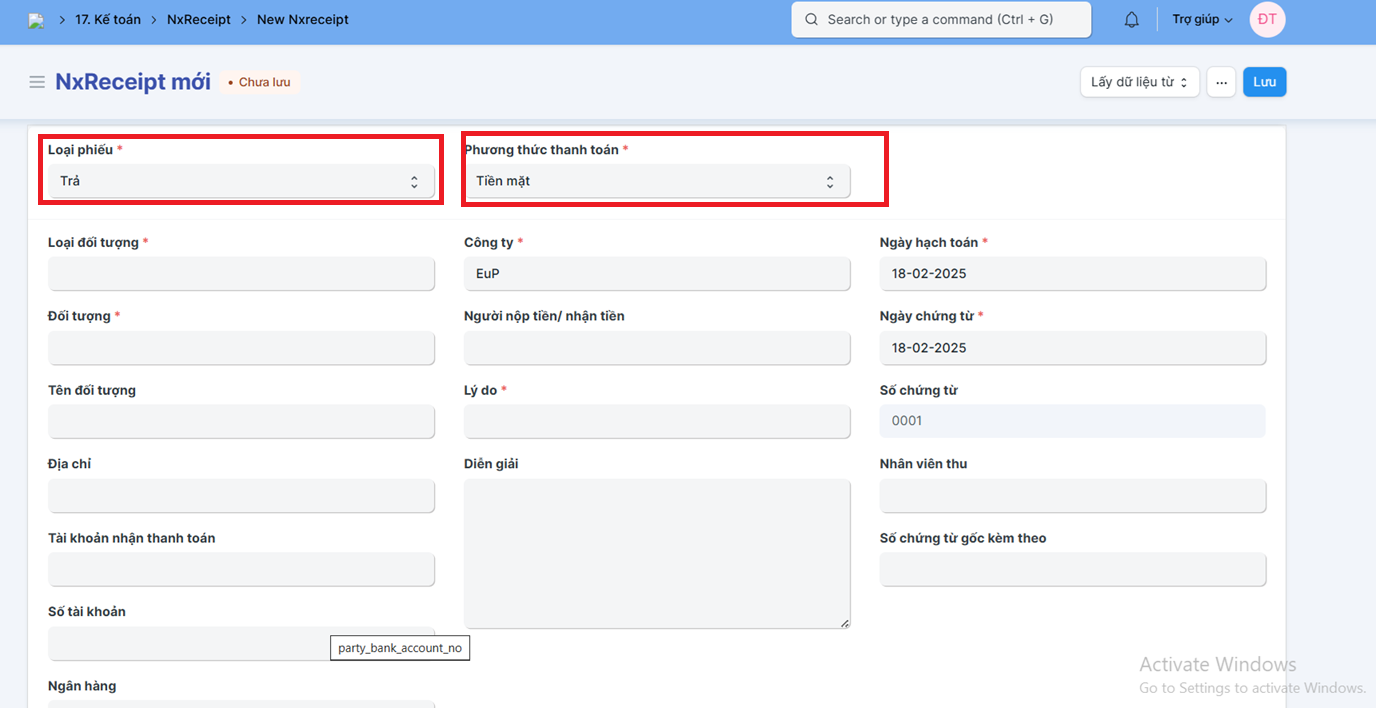The width and height of the screenshot is (1376, 708).
Task: Click the Loại đối tượng input field
Action: [241, 274]
